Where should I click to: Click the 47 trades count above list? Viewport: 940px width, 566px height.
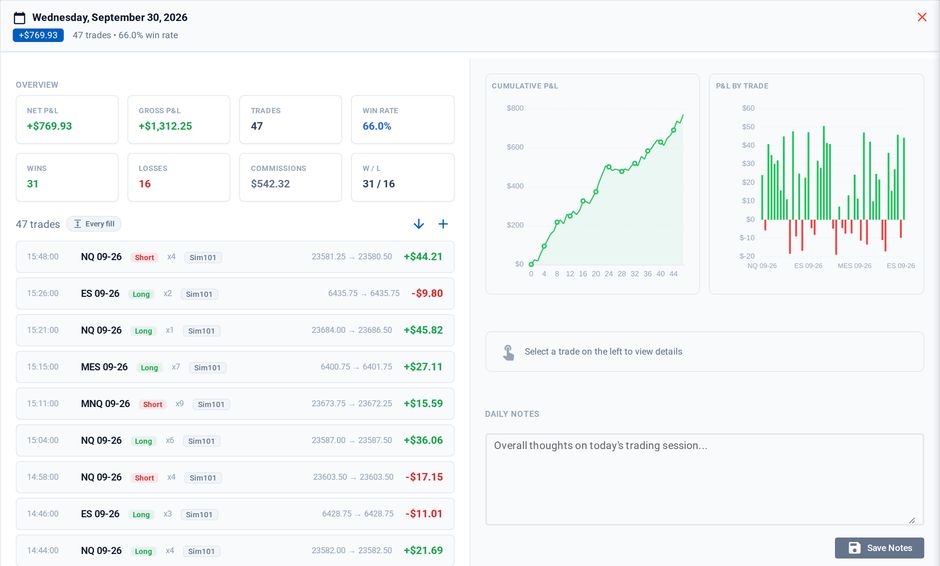coord(38,224)
